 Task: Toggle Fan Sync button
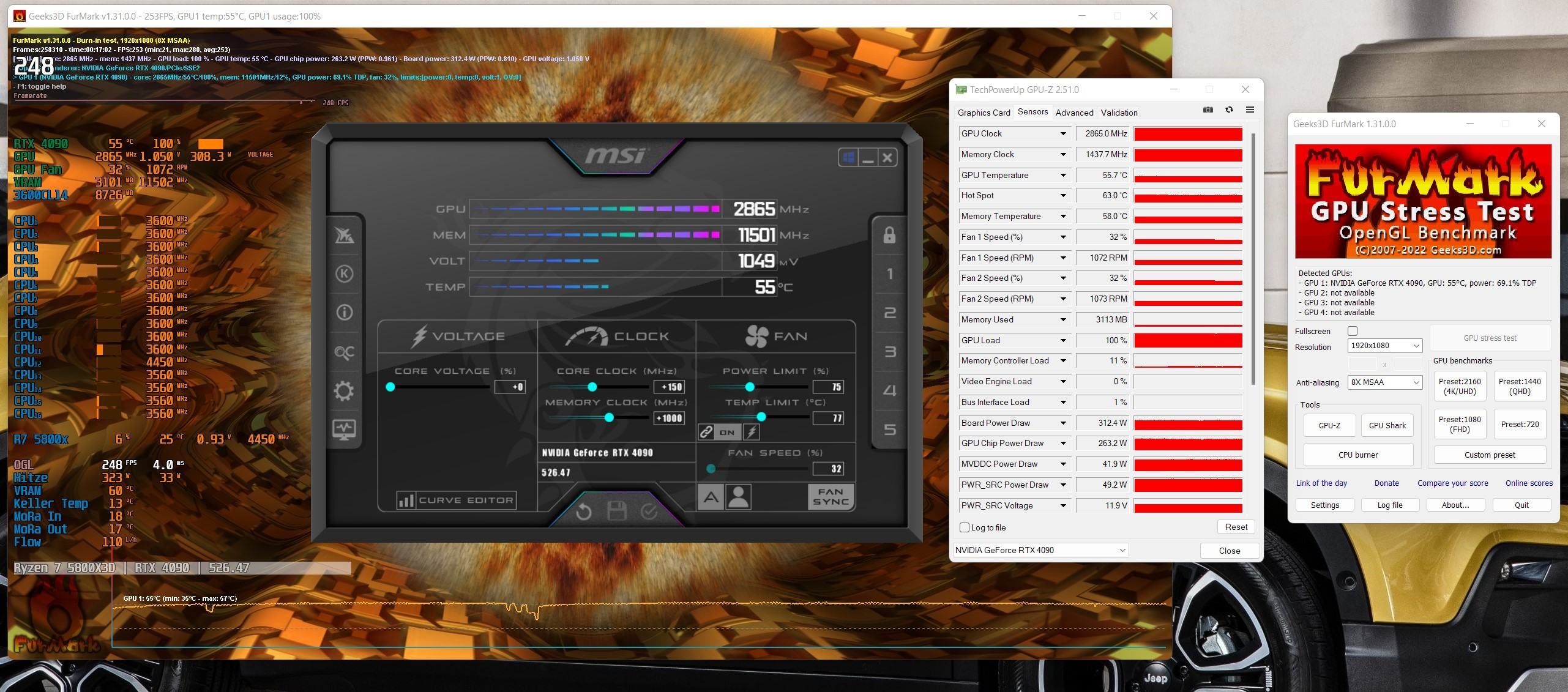click(831, 497)
